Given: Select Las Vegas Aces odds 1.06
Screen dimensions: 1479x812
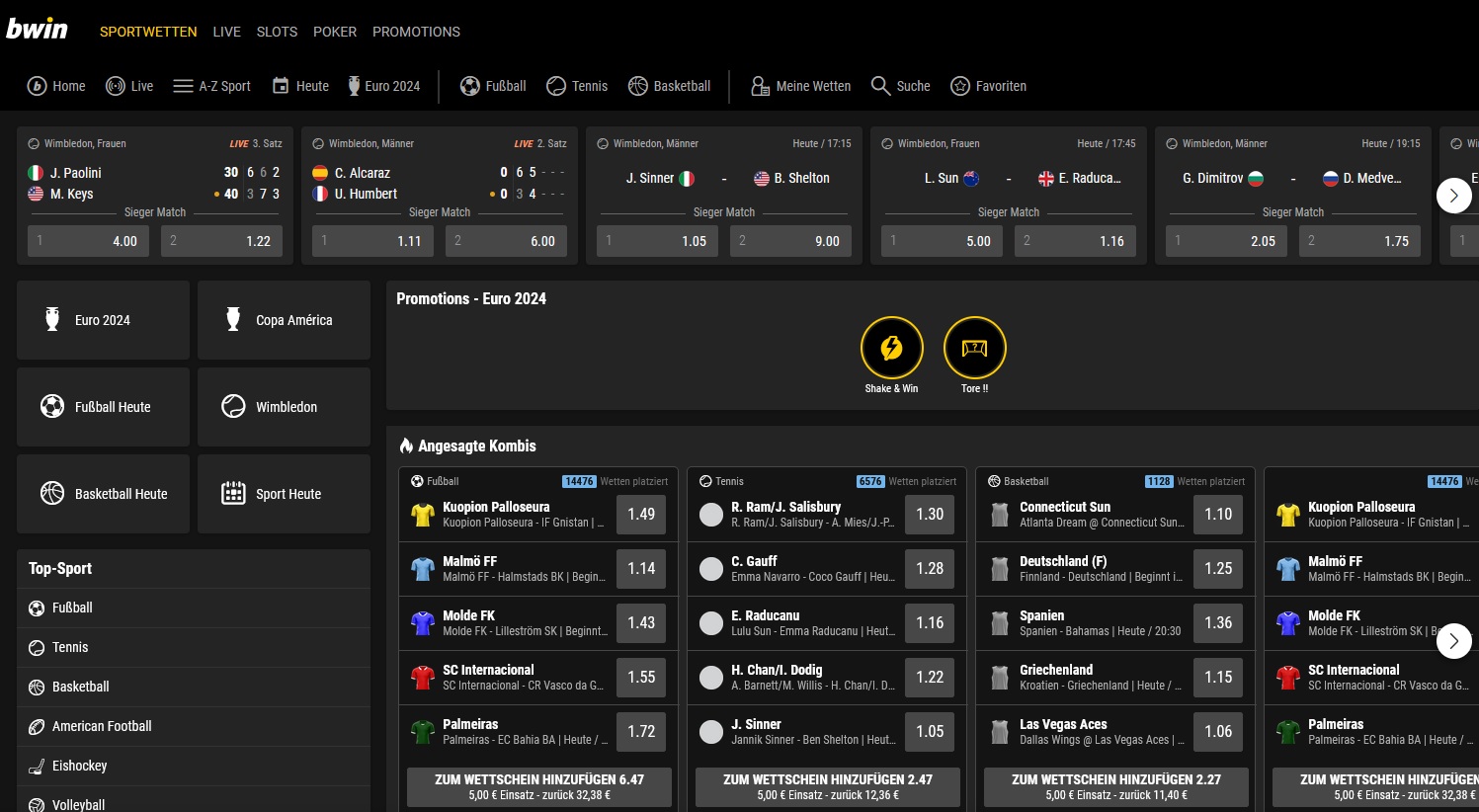Looking at the screenshot, I should [x=1218, y=731].
